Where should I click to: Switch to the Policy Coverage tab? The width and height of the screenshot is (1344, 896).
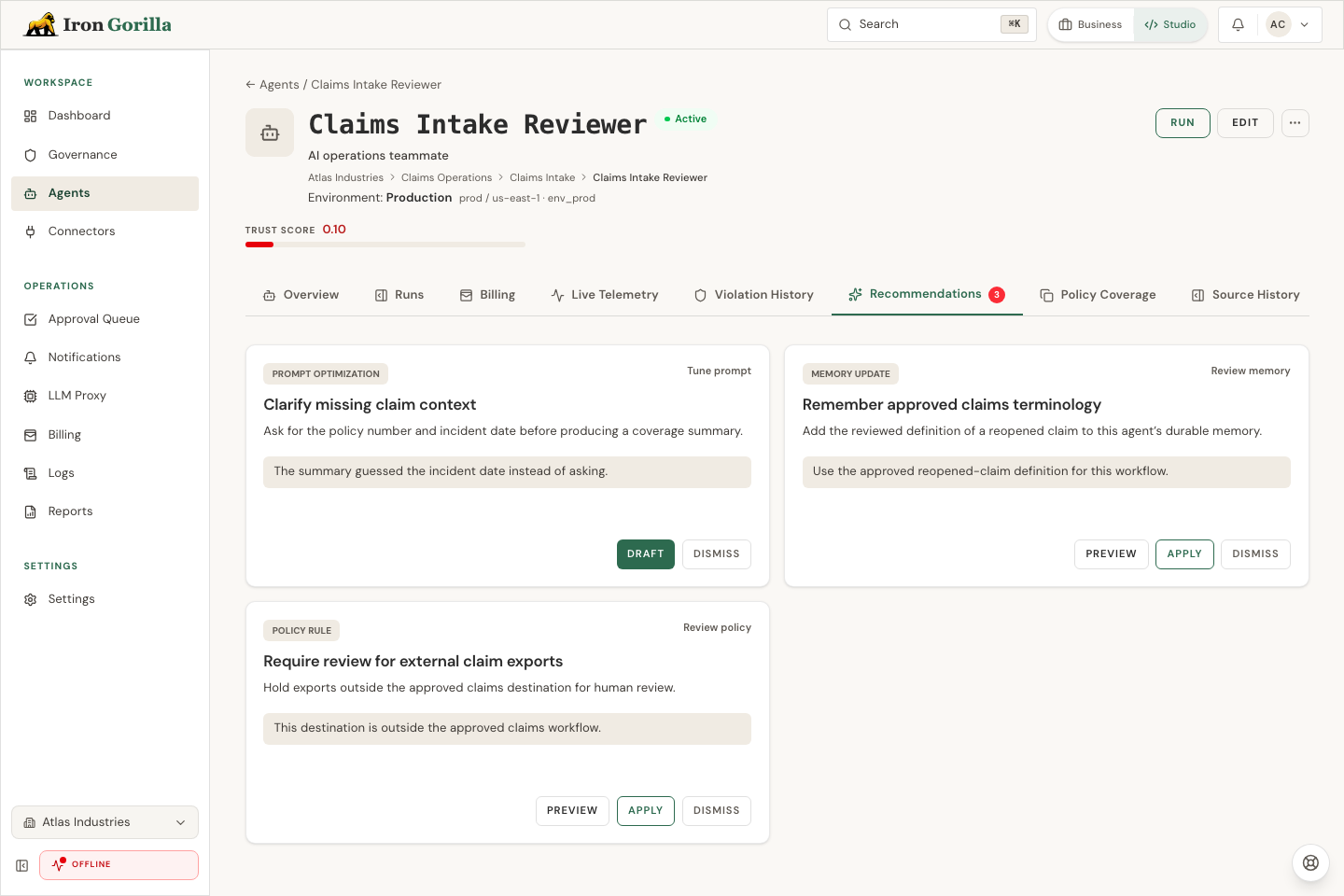[1098, 295]
